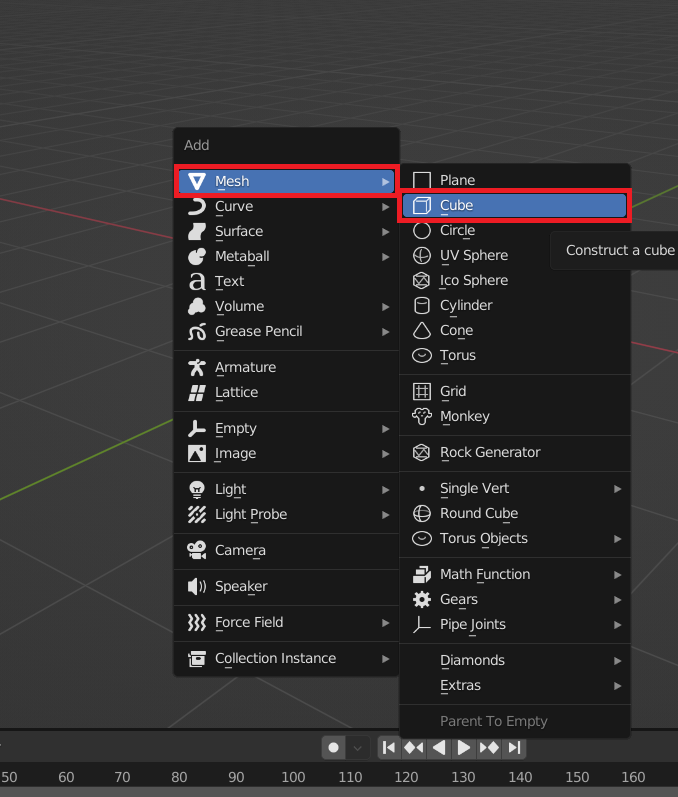Viewport: 678px width, 797px height.
Task: Click the Gears add-on icon
Action: (x=422, y=599)
